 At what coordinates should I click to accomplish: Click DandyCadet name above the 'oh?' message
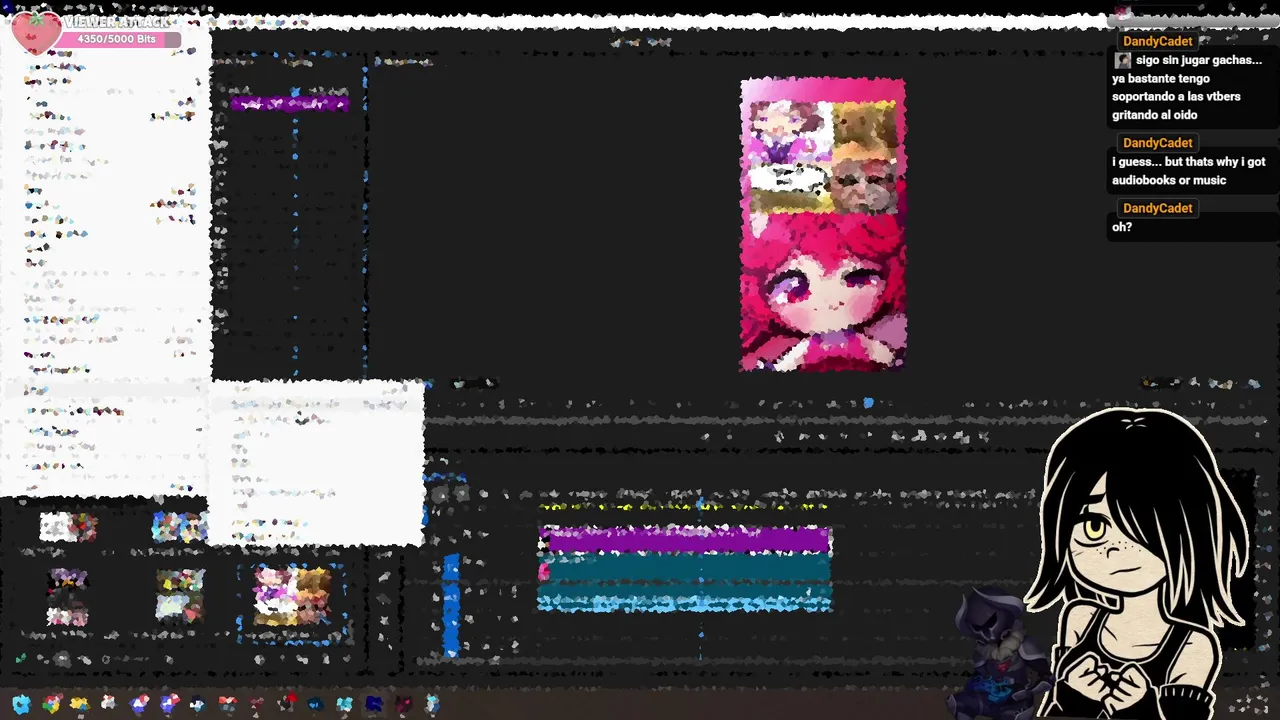(x=1157, y=208)
